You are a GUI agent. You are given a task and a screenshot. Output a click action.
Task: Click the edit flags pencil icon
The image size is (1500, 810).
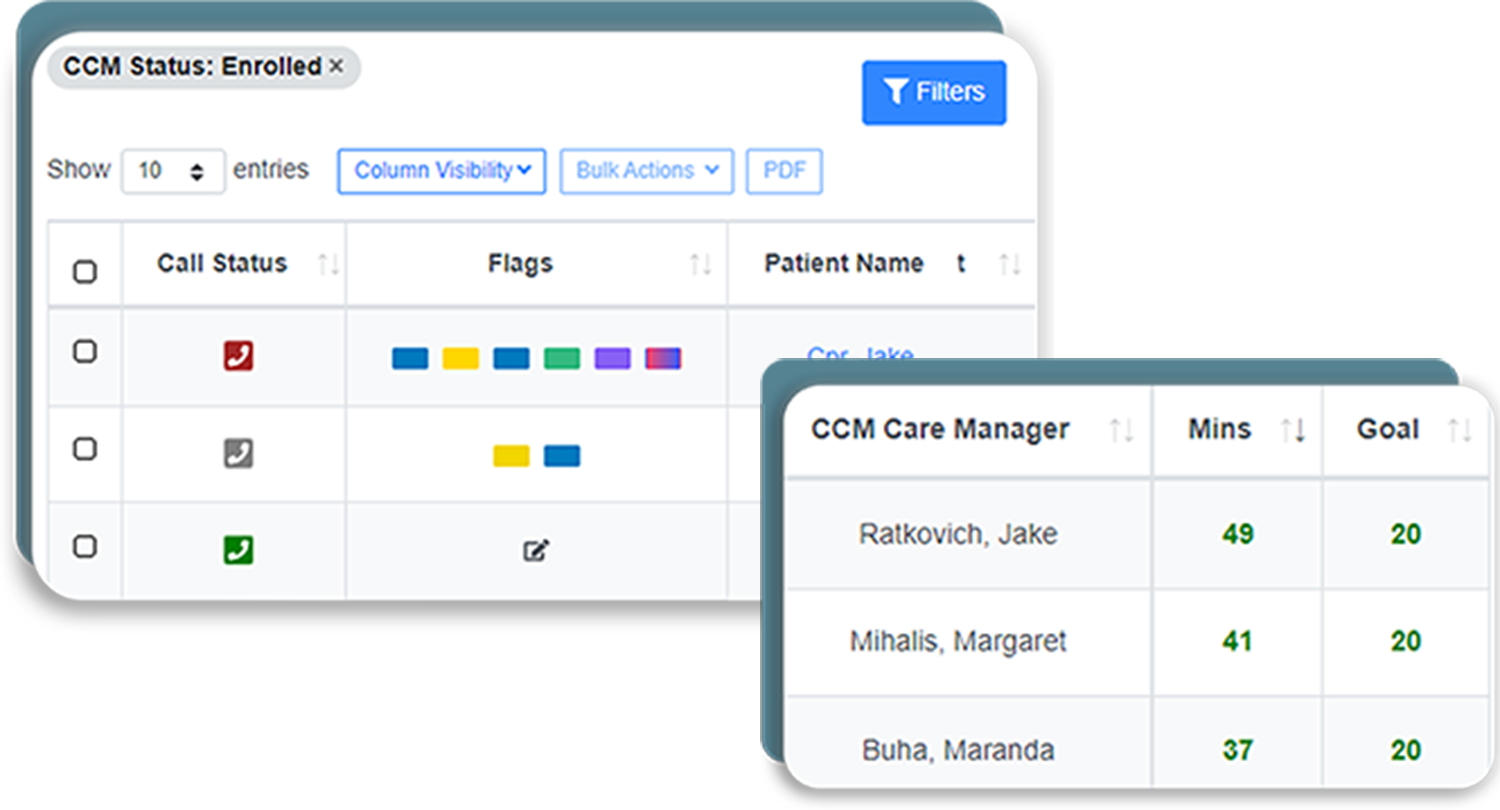tap(536, 550)
